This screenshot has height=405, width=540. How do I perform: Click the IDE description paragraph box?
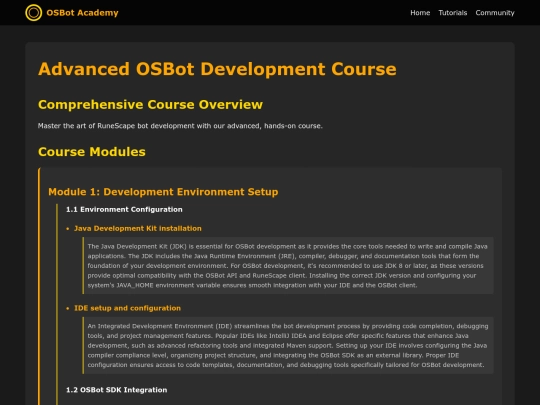tap(288, 345)
